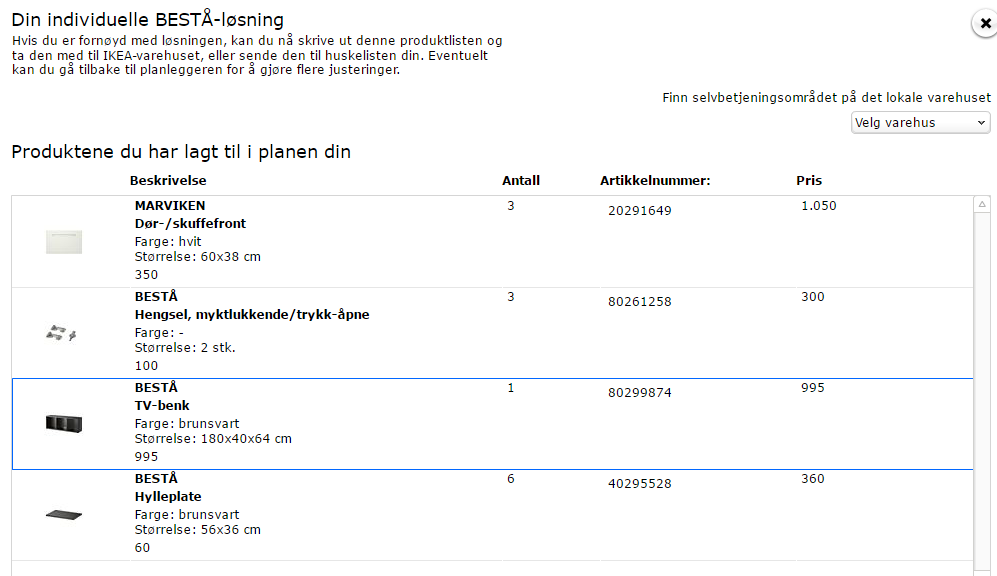997x576 pixels.
Task: Click the price 360 for Hylleplate
Action: [x=813, y=479]
